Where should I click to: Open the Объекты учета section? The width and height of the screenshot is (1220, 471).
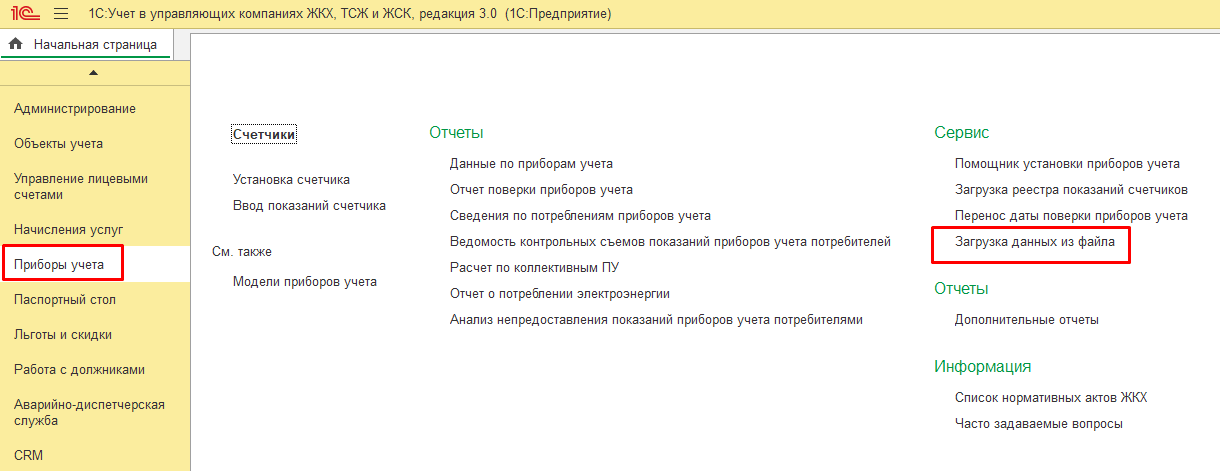58,143
